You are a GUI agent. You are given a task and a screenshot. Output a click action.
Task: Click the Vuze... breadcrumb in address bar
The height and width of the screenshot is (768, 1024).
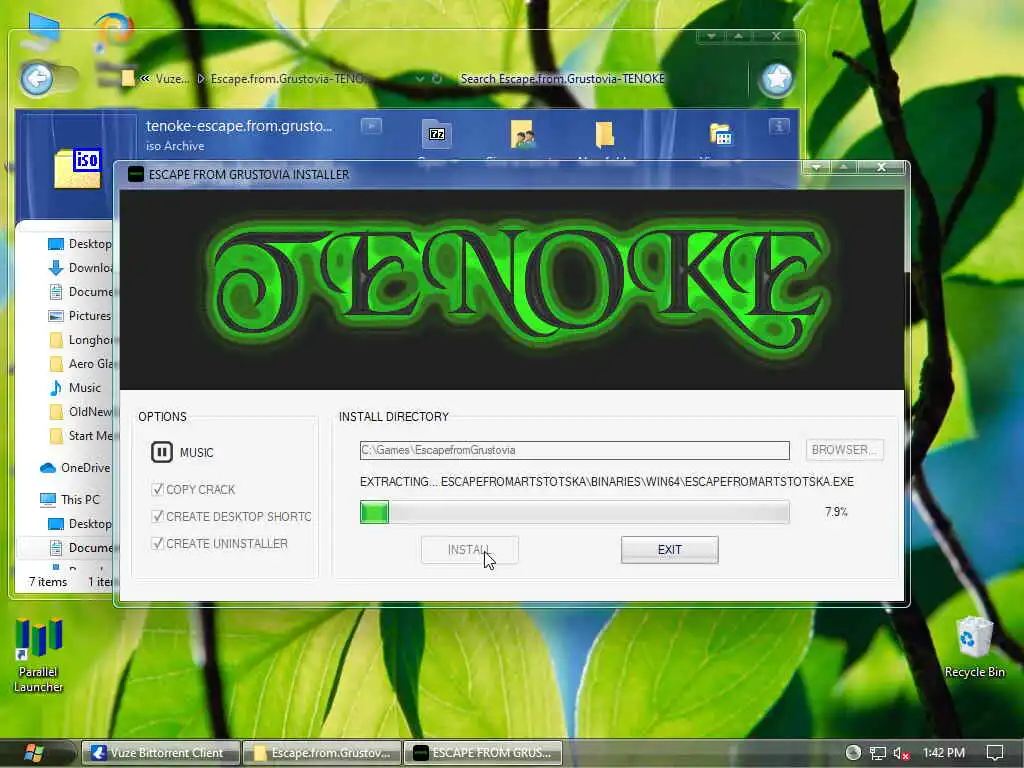click(x=172, y=79)
